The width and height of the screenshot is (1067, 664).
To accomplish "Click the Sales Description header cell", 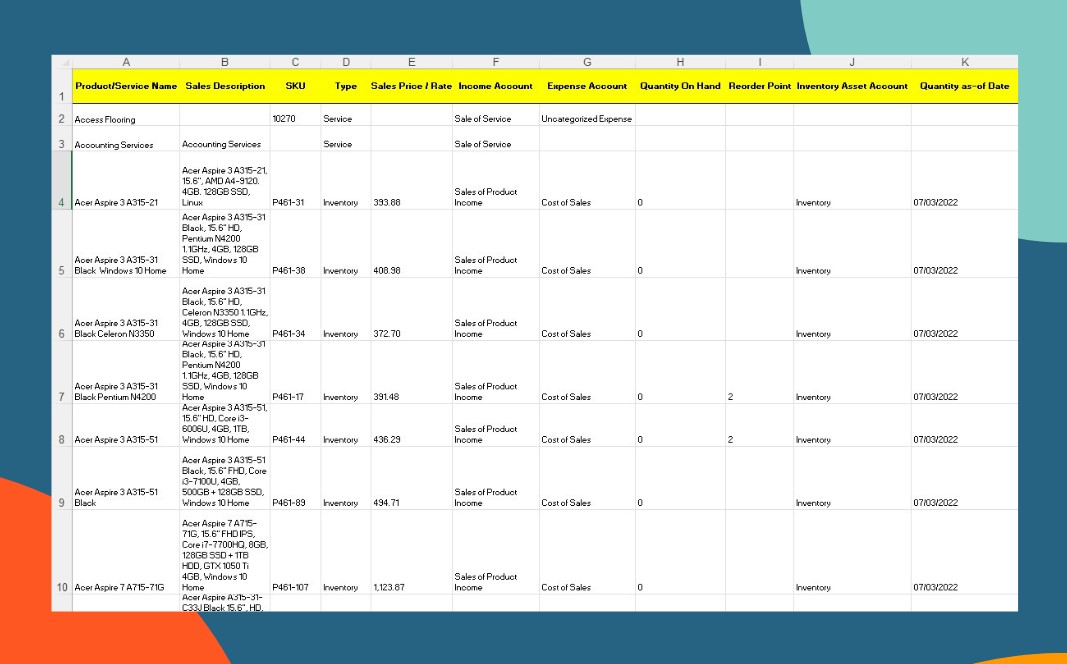I will [x=225, y=86].
